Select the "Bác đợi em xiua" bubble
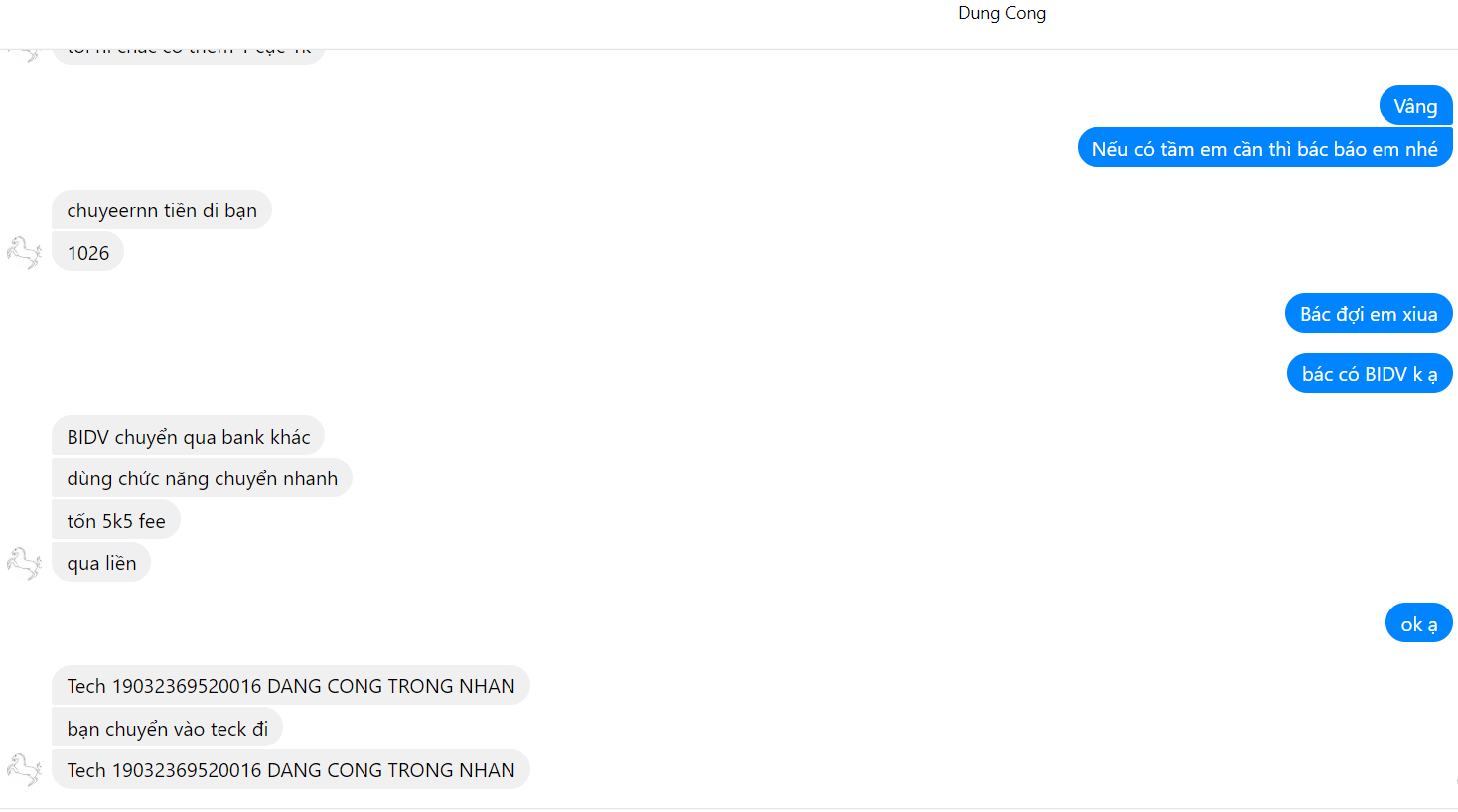This screenshot has height=812, width=1458. 1368,314
